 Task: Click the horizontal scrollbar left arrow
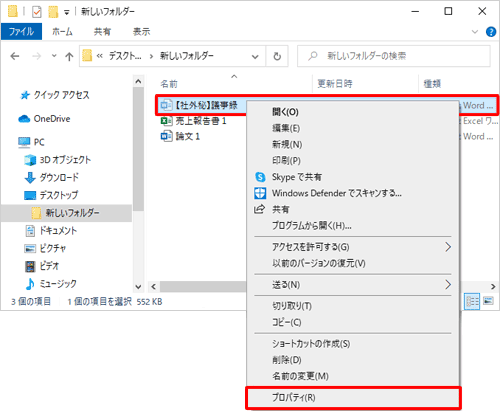tap(153, 286)
